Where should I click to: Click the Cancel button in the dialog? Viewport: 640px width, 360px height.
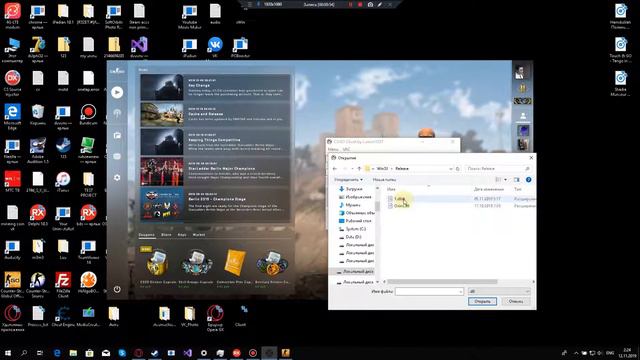(516, 301)
